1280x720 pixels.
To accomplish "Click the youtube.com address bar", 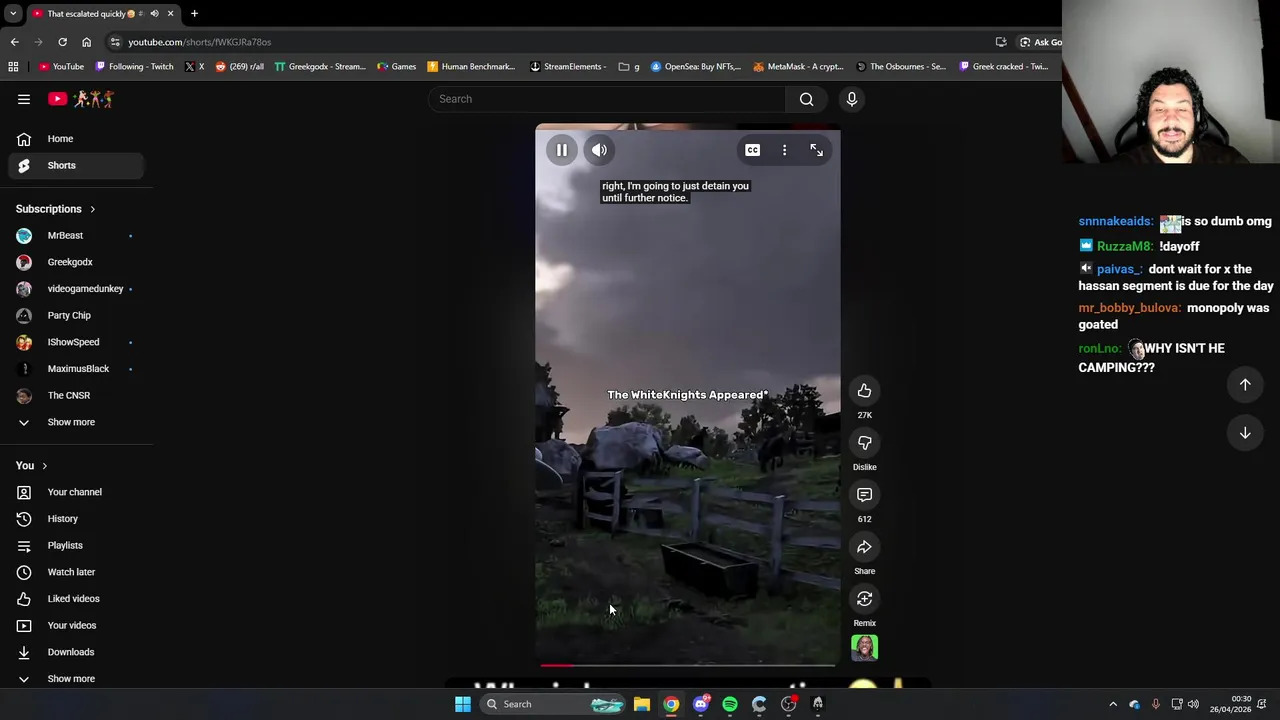I will click(x=550, y=42).
